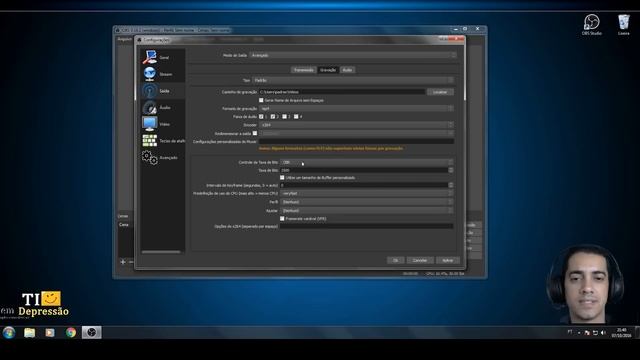Click the Localizar browse button

440,92
